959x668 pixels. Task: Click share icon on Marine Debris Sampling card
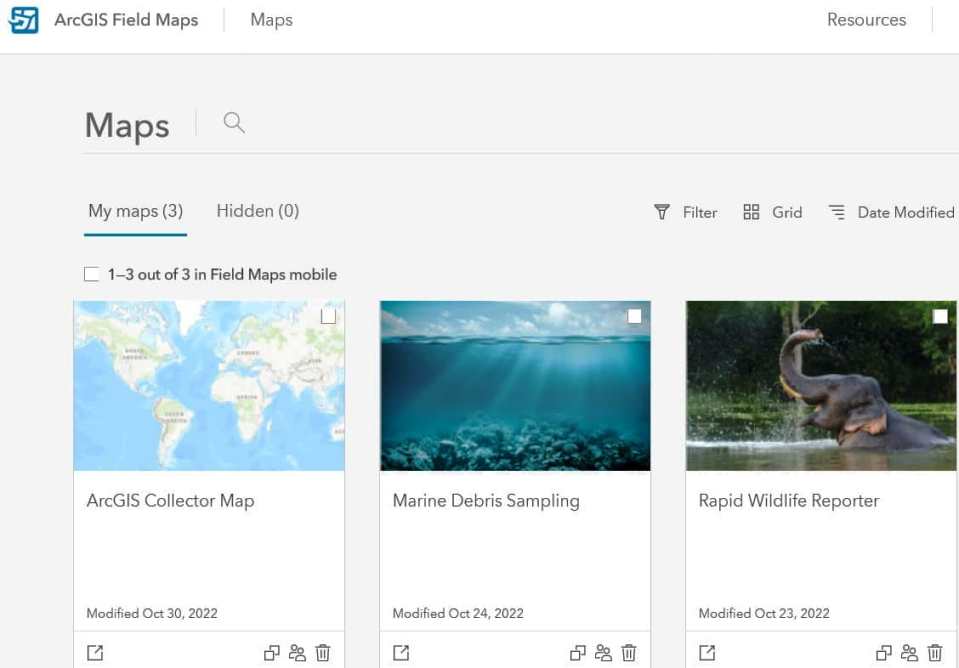click(603, 653)
